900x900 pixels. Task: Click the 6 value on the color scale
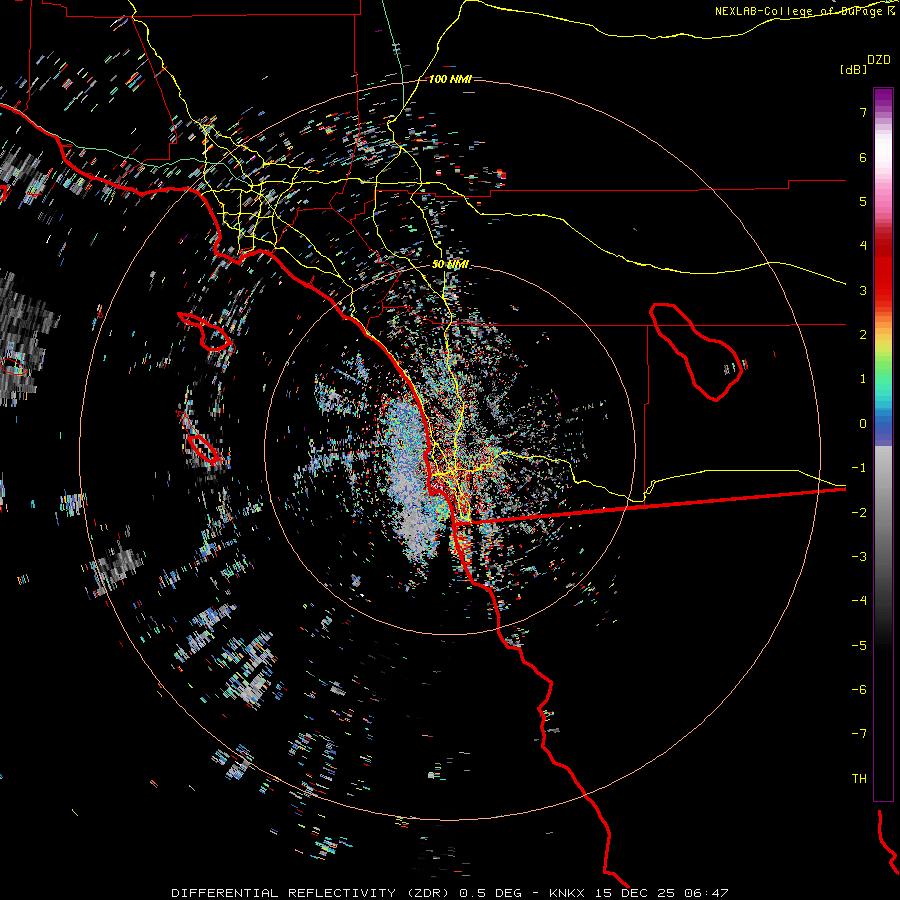(863, 157)
